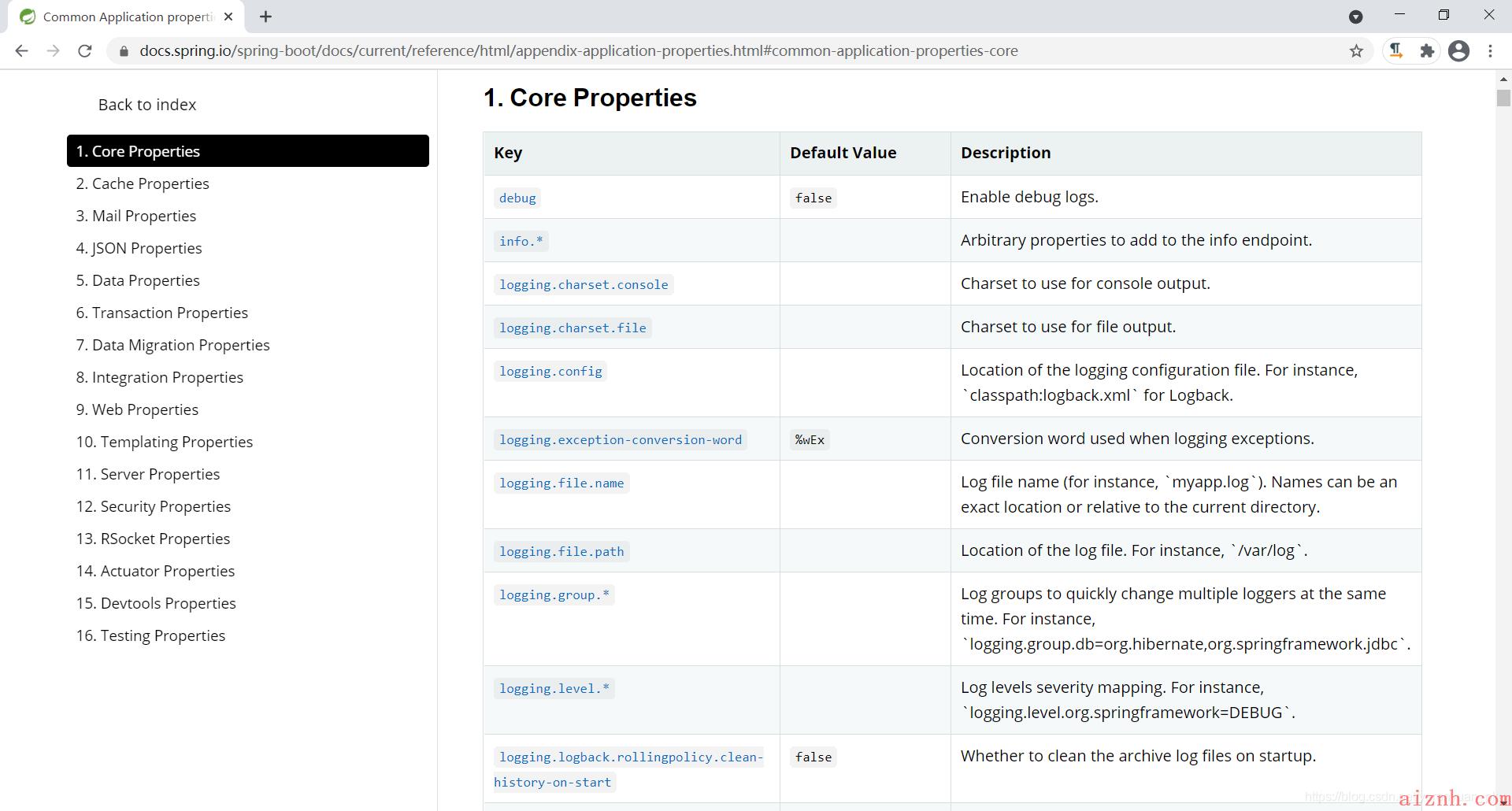Reload the page with the refresh icon
This screenshot has height=811, width=1512.
(x=85, y=51)
